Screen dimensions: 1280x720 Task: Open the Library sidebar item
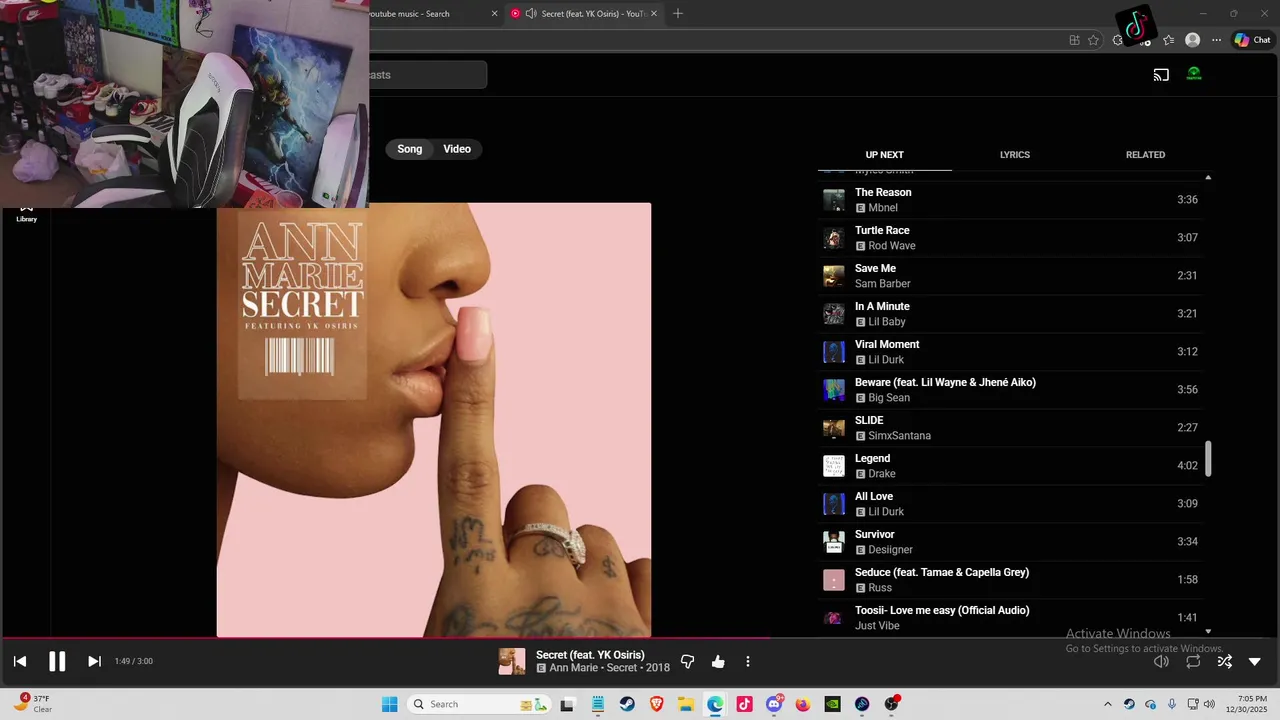tap(26, 213)
